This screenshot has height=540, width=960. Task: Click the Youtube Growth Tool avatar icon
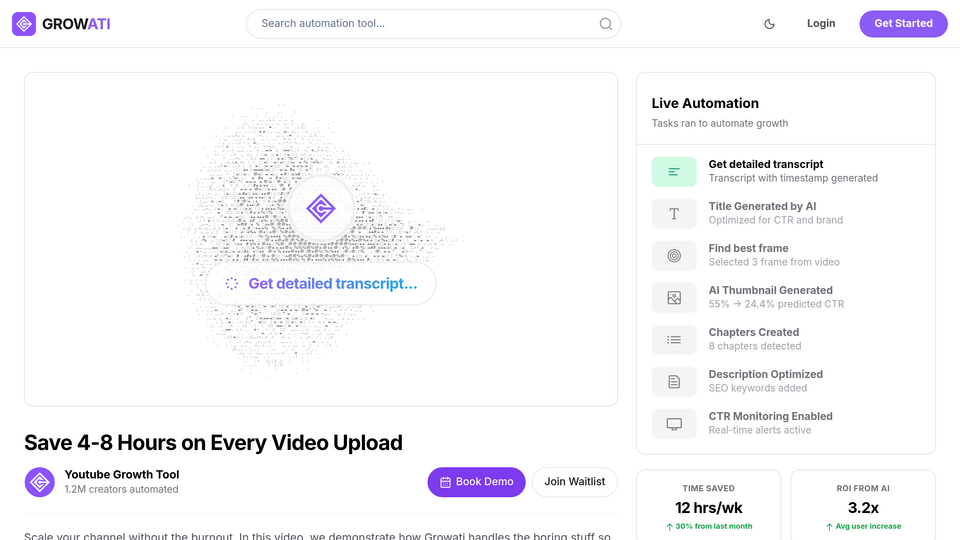(40, 482)
